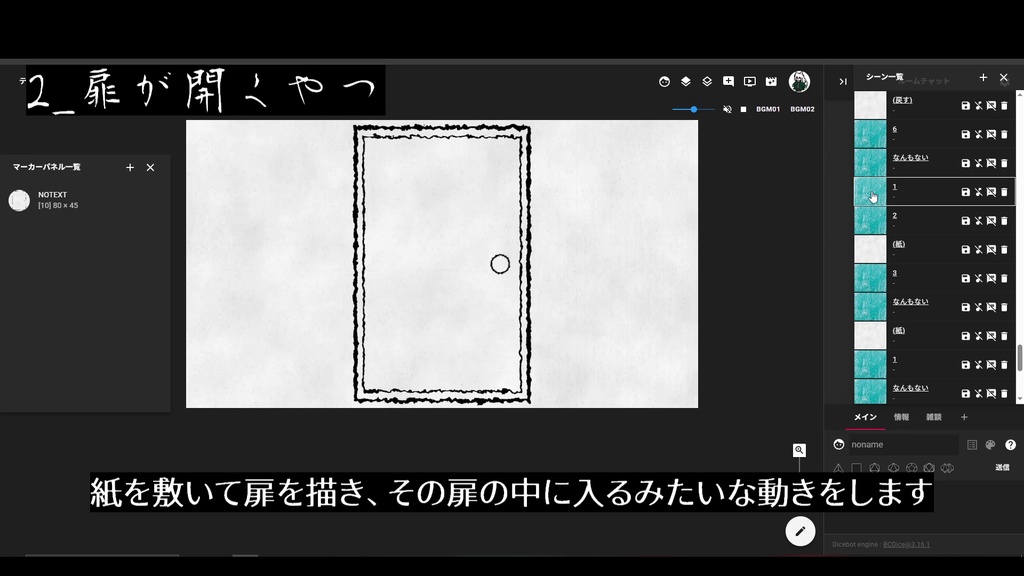The width and height of the screenshot is (1024, 576).
Task: Delete scene 2 with its trash icon
Action: (x=1004, y=220)
